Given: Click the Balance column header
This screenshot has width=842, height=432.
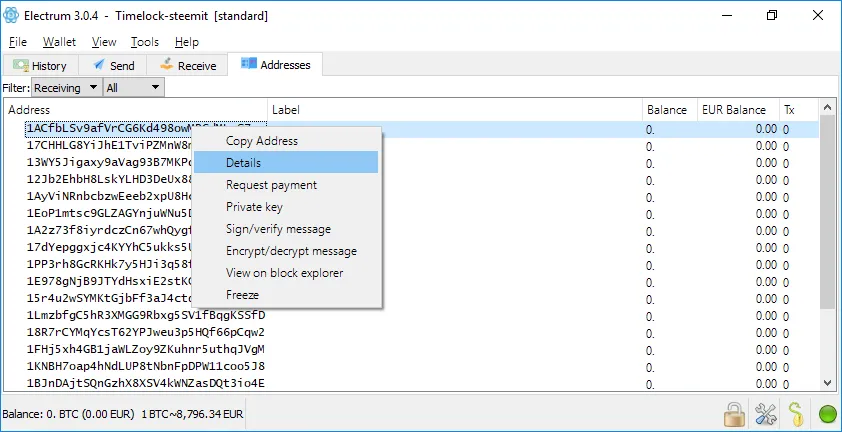Looking at the screenshot, I should click(670, 110).
